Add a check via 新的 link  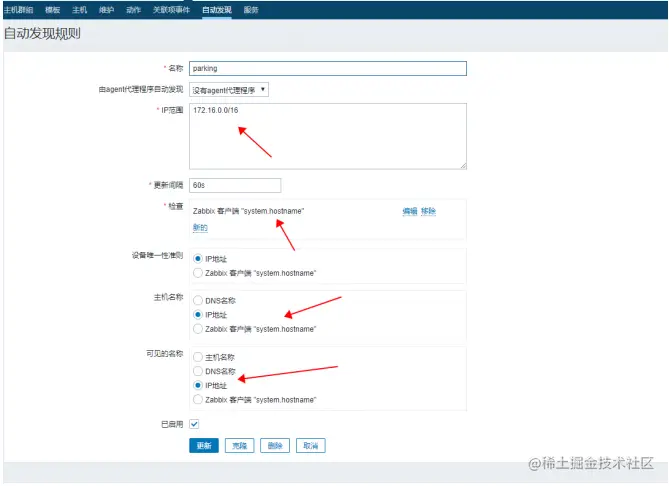[x=200, y=228]
